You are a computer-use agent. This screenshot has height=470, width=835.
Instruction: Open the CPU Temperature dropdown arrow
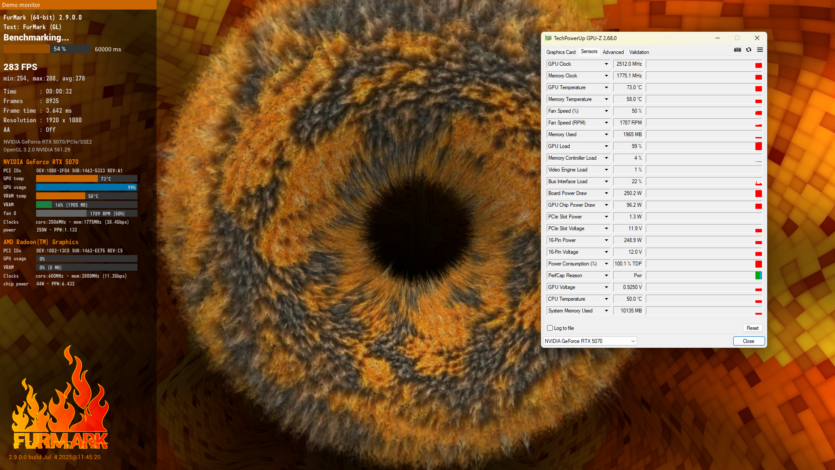[606, 299]
